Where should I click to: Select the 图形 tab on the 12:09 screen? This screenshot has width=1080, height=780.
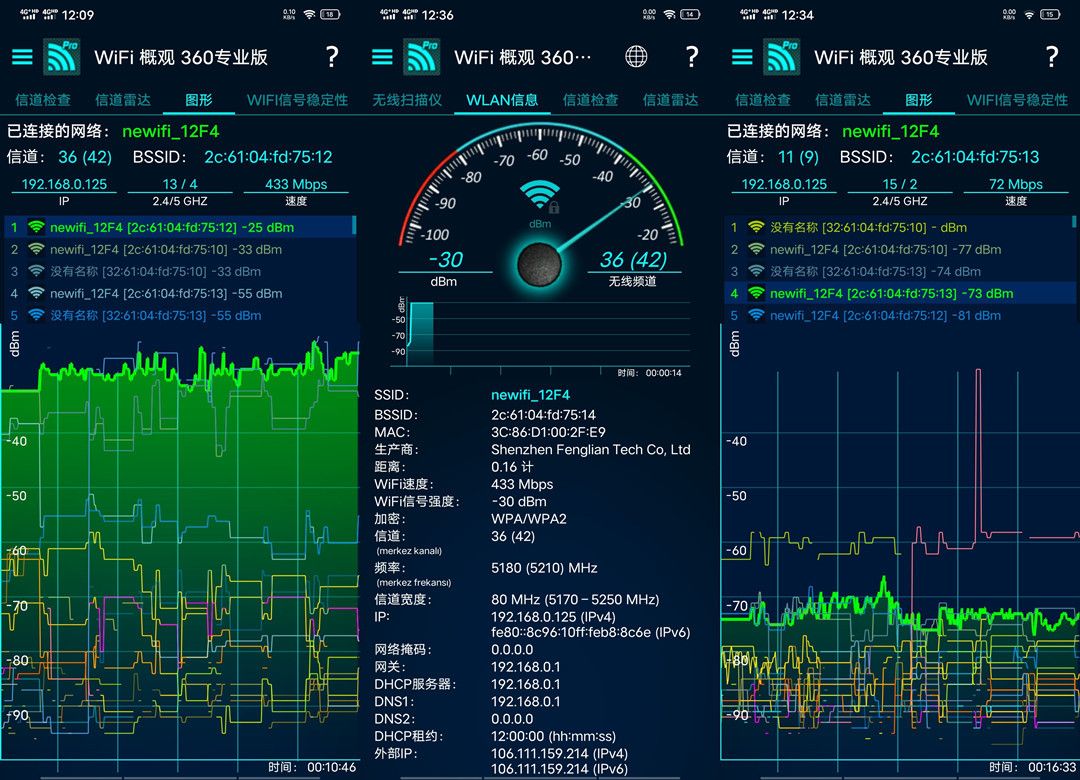[x=199, y=100]
